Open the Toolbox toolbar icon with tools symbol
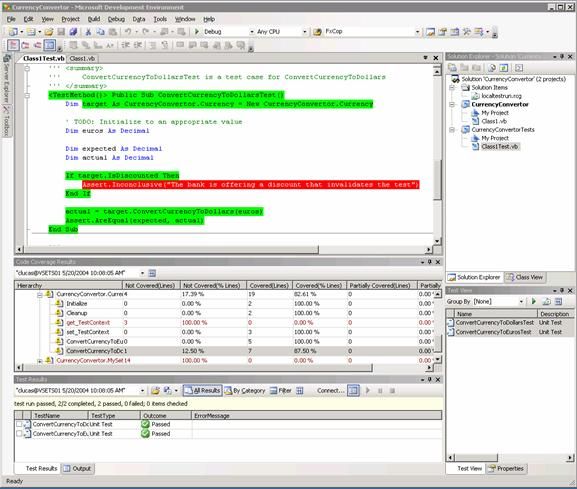This screenshot has width=577, height=489. click(x=467, y=32)
